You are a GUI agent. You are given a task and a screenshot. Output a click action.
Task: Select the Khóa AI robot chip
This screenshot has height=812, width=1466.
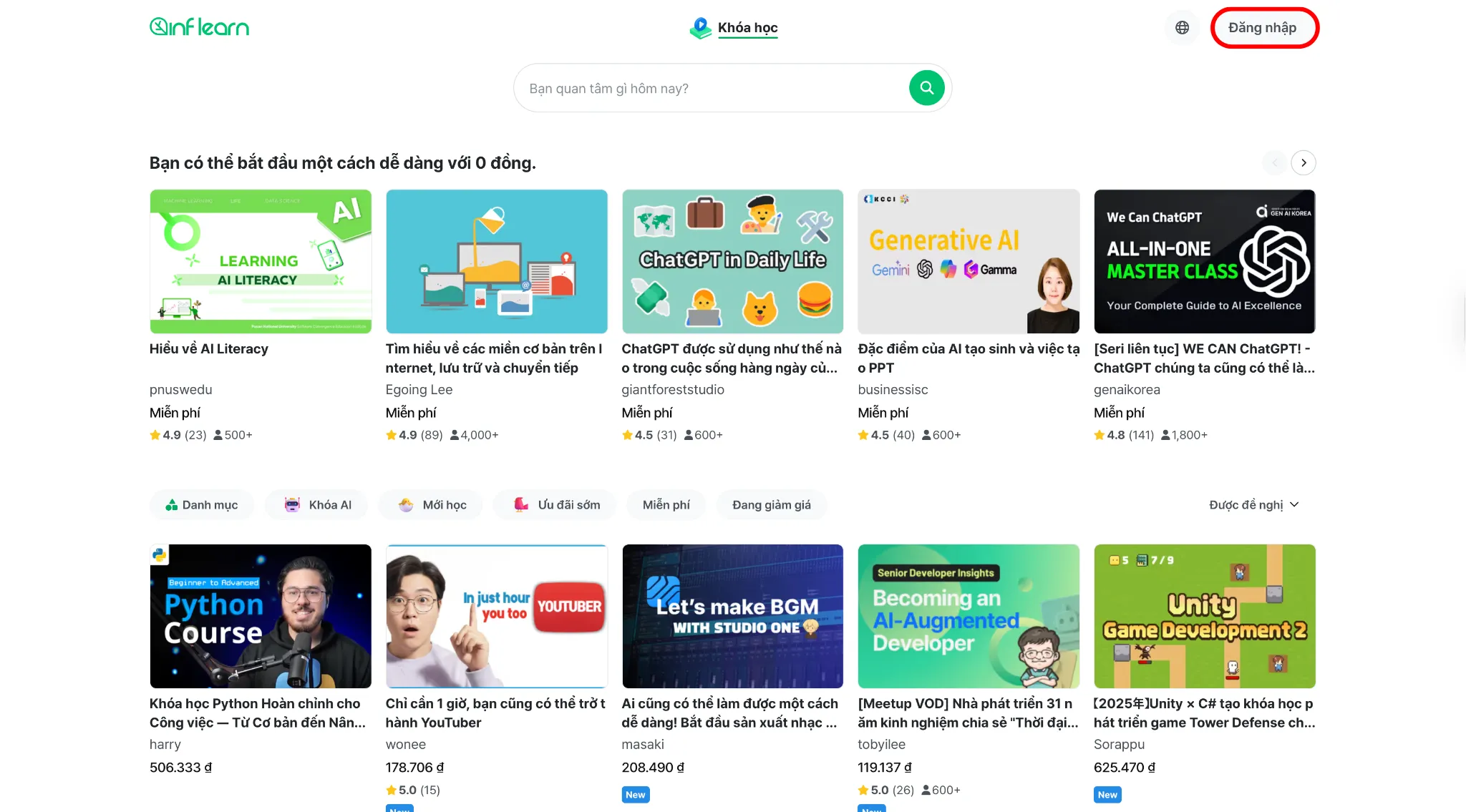[x=317, y=504]
